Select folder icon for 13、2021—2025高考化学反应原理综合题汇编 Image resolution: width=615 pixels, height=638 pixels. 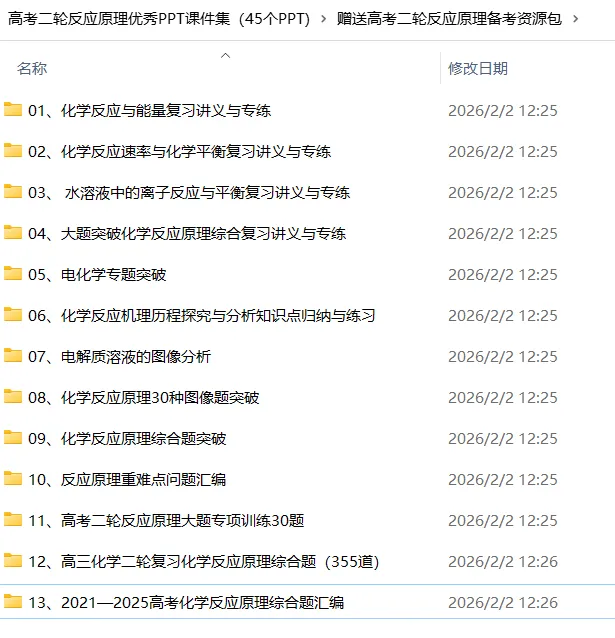coord(13,601)
